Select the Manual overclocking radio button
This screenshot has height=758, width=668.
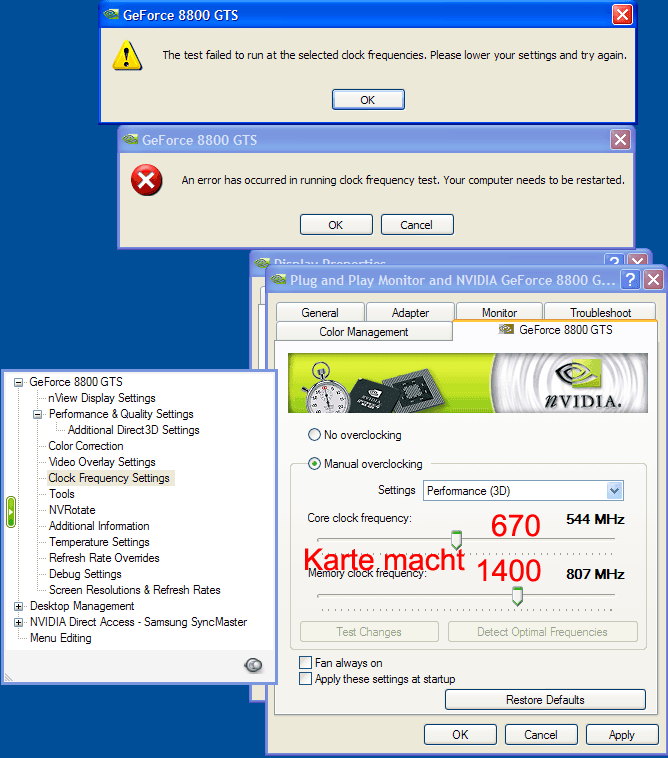tap(314, 464)
